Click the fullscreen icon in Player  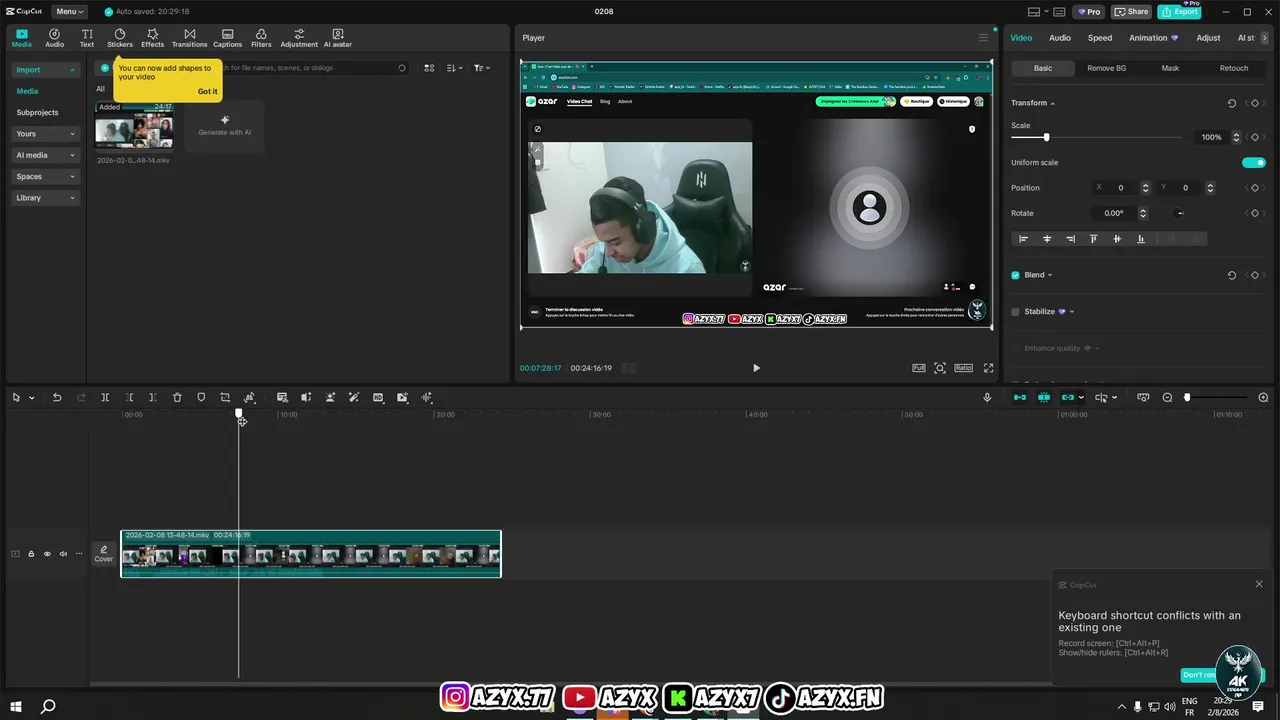point(989,368)
